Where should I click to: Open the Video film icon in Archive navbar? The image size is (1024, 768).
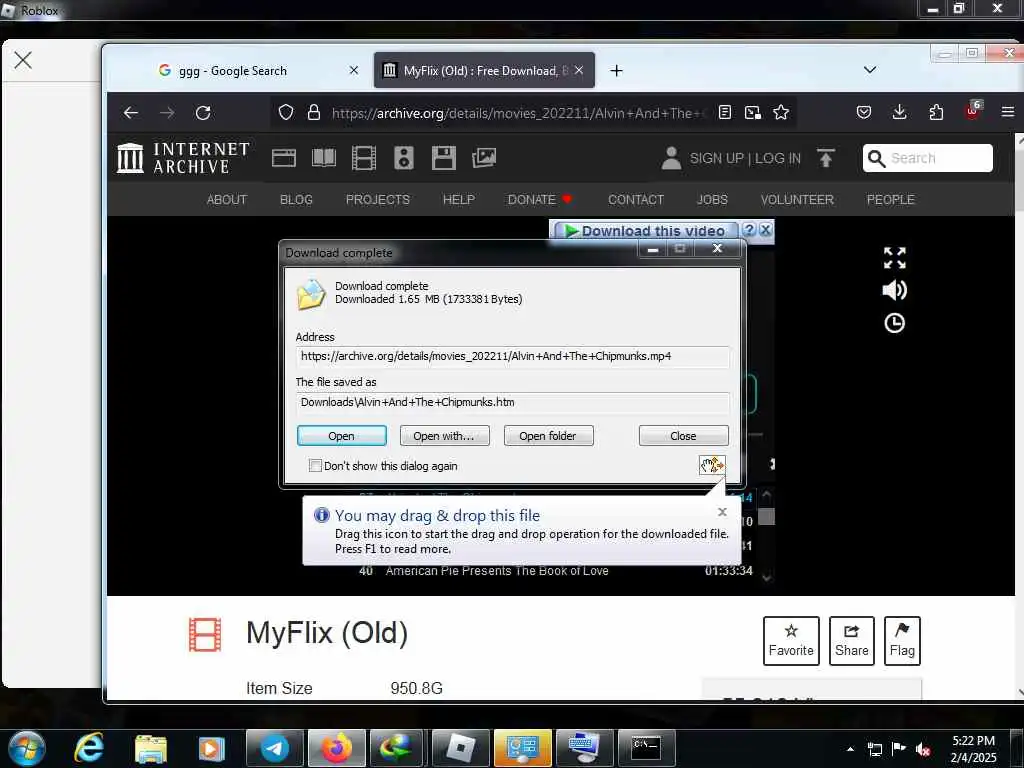[364, 158]
